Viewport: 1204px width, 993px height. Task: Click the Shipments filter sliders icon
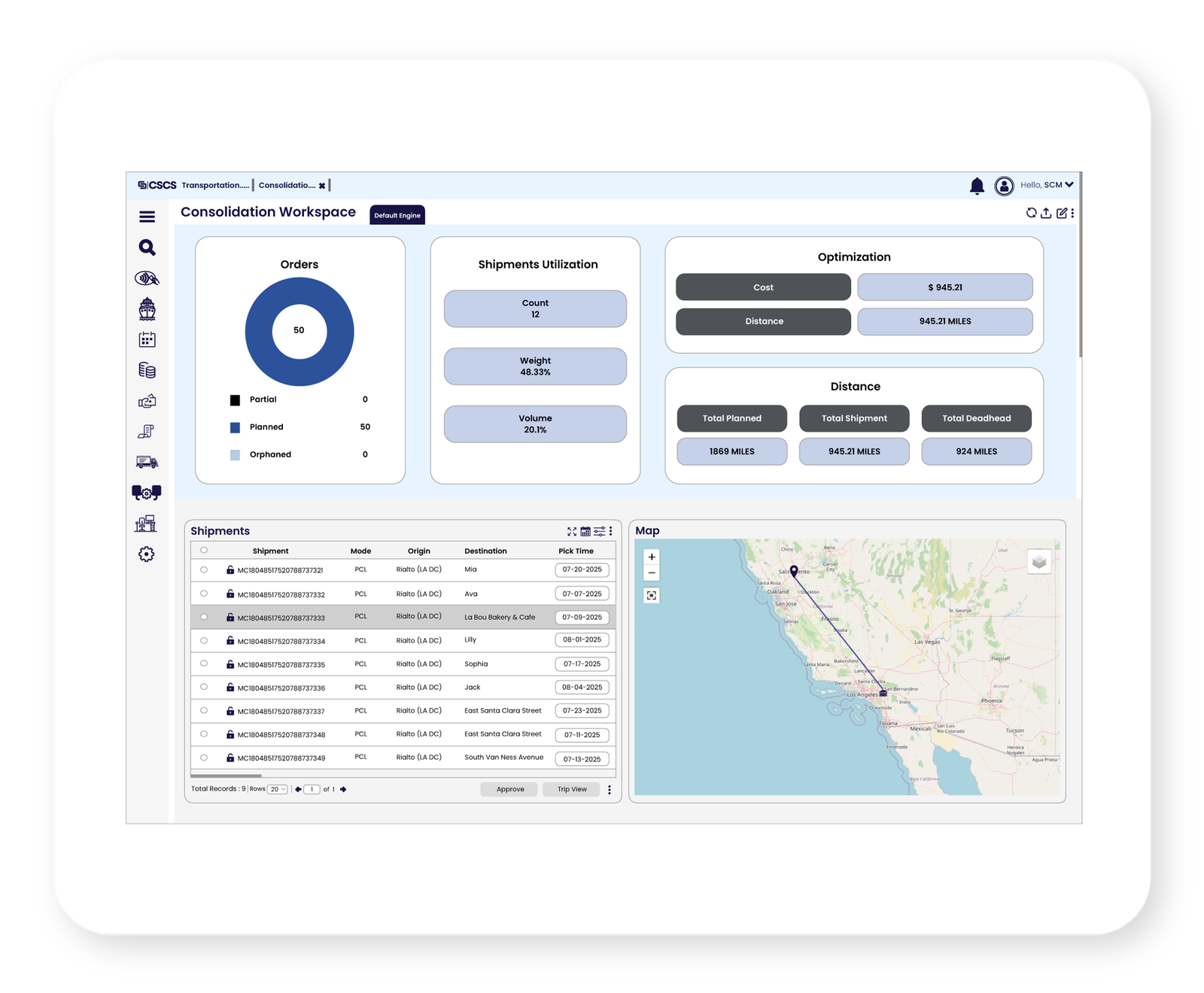pos(599,531)
